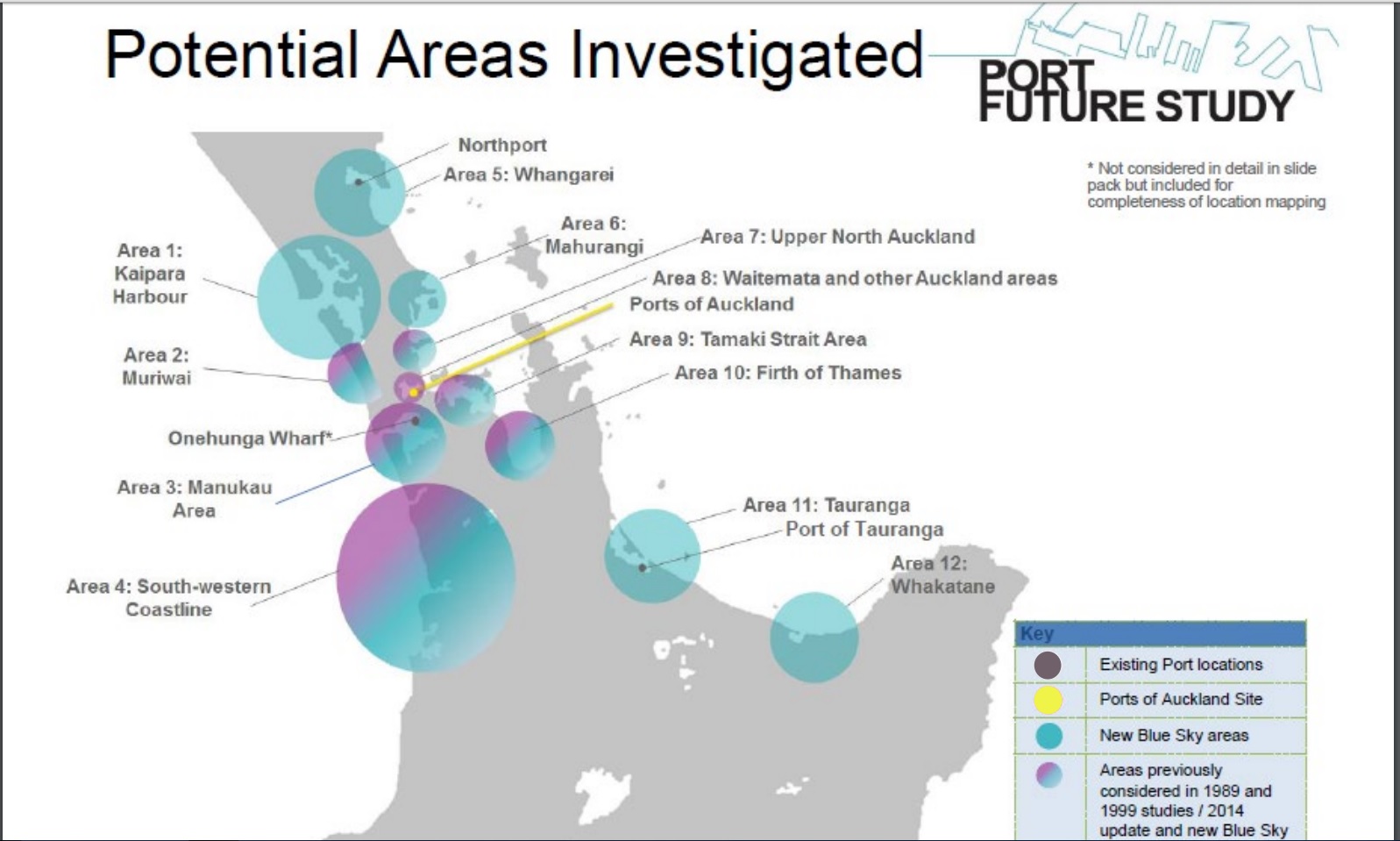Click the "Area 8: Waitemata" label text
The height and width of the screenshot is (841, 1400).
click(855, 279)
